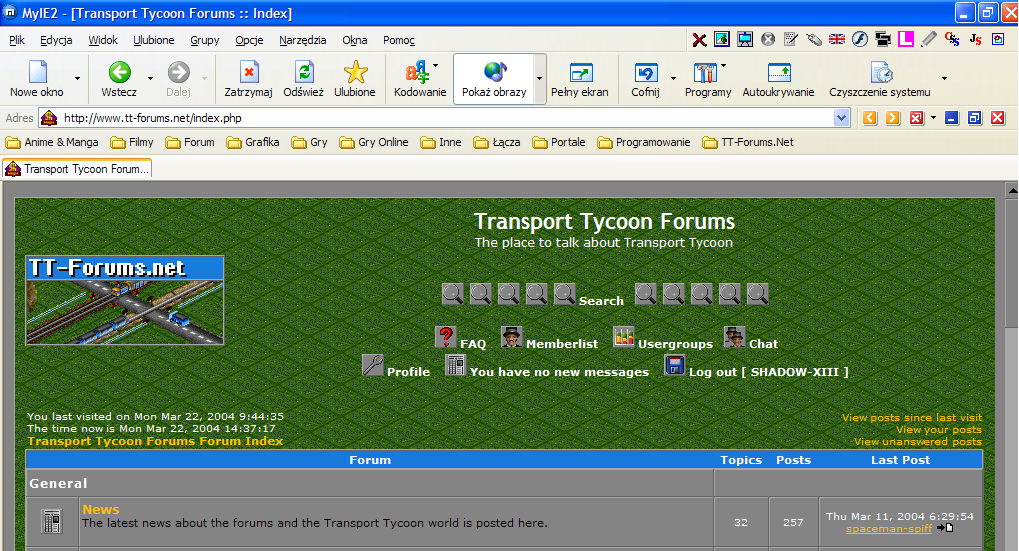The height and width of the screenshot is (551, 1019).
Task: Click the presentation screen icon in top-right toolbar
Action: pyautogui.click(x=745, y=40)
